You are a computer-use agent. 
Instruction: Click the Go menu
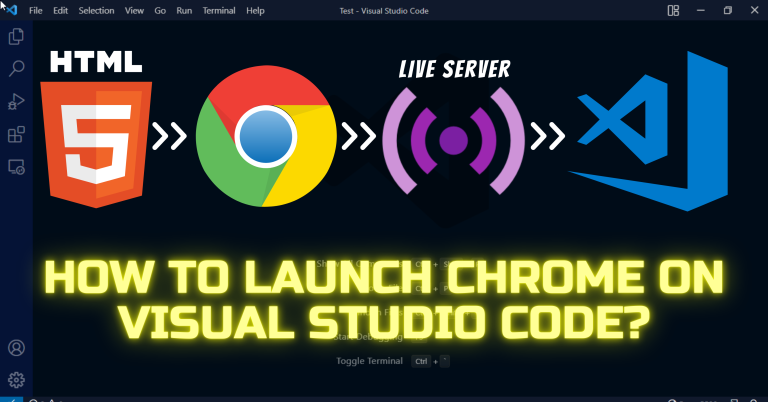[160, 10]
